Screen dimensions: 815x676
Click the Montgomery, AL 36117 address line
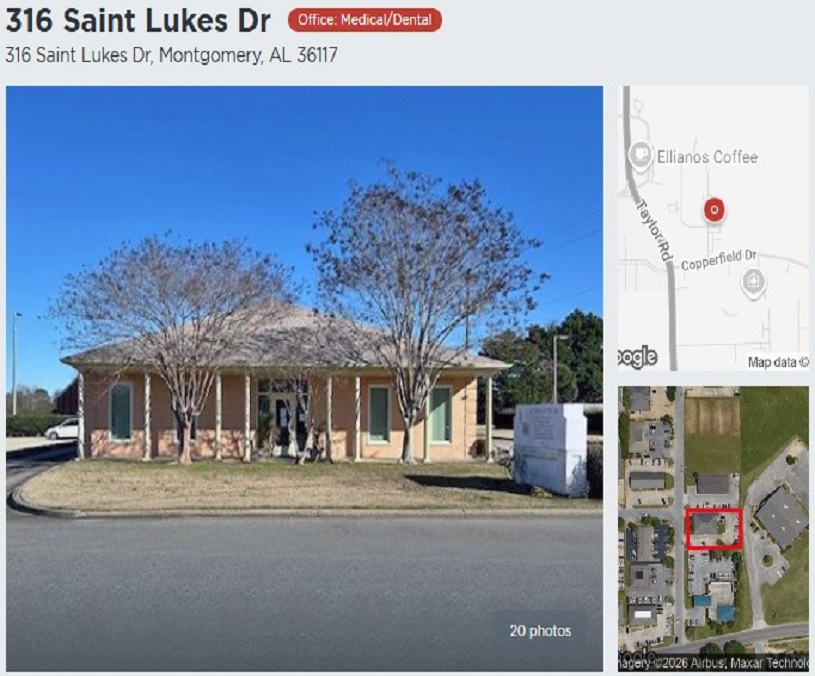(x=172, y=55)
